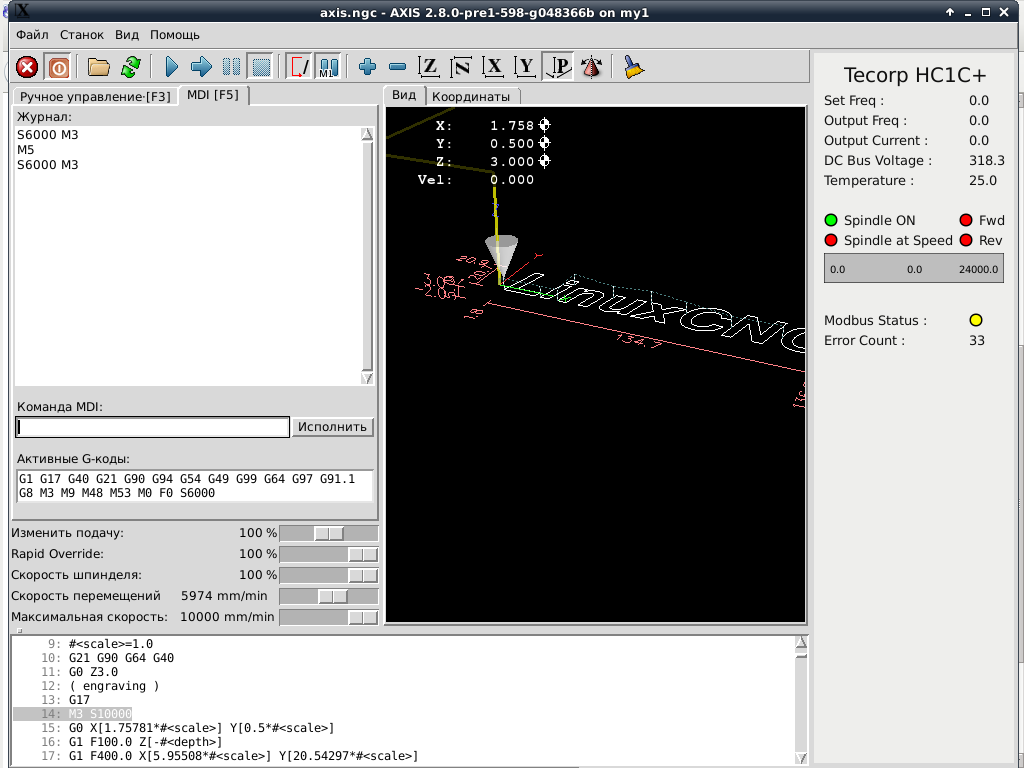This screenshot has height=768, width=1024.
Task: Open the Файл menu
Action: [x=33, y=34]
